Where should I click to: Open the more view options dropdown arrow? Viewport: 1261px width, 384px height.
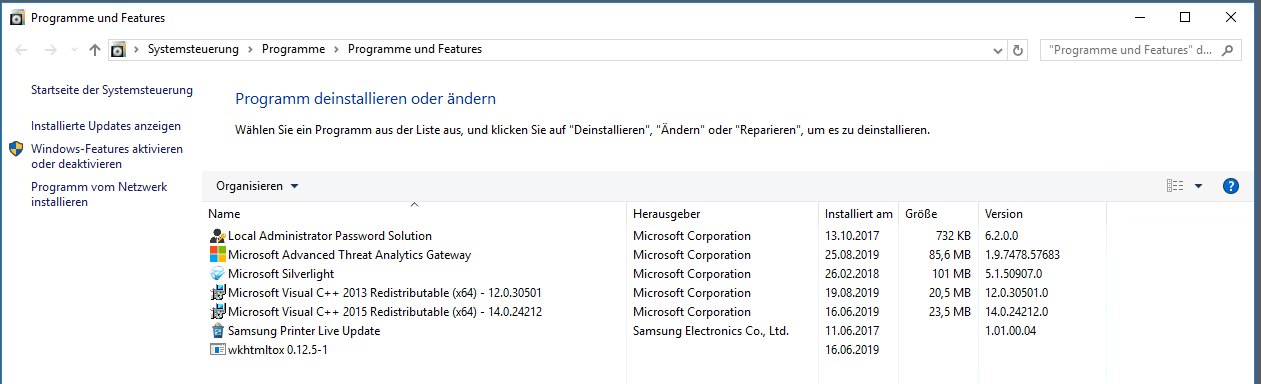click(x=1198, y=186)
